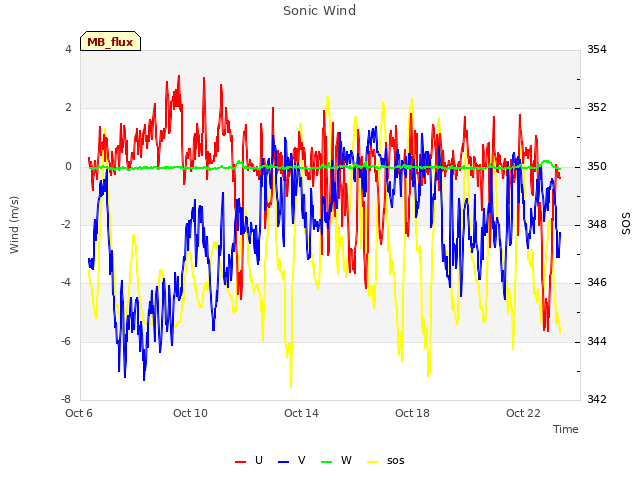Viewport: 640px width, 480px height.
Task: Click the 4 left-axis value
Action: [68, 49]
